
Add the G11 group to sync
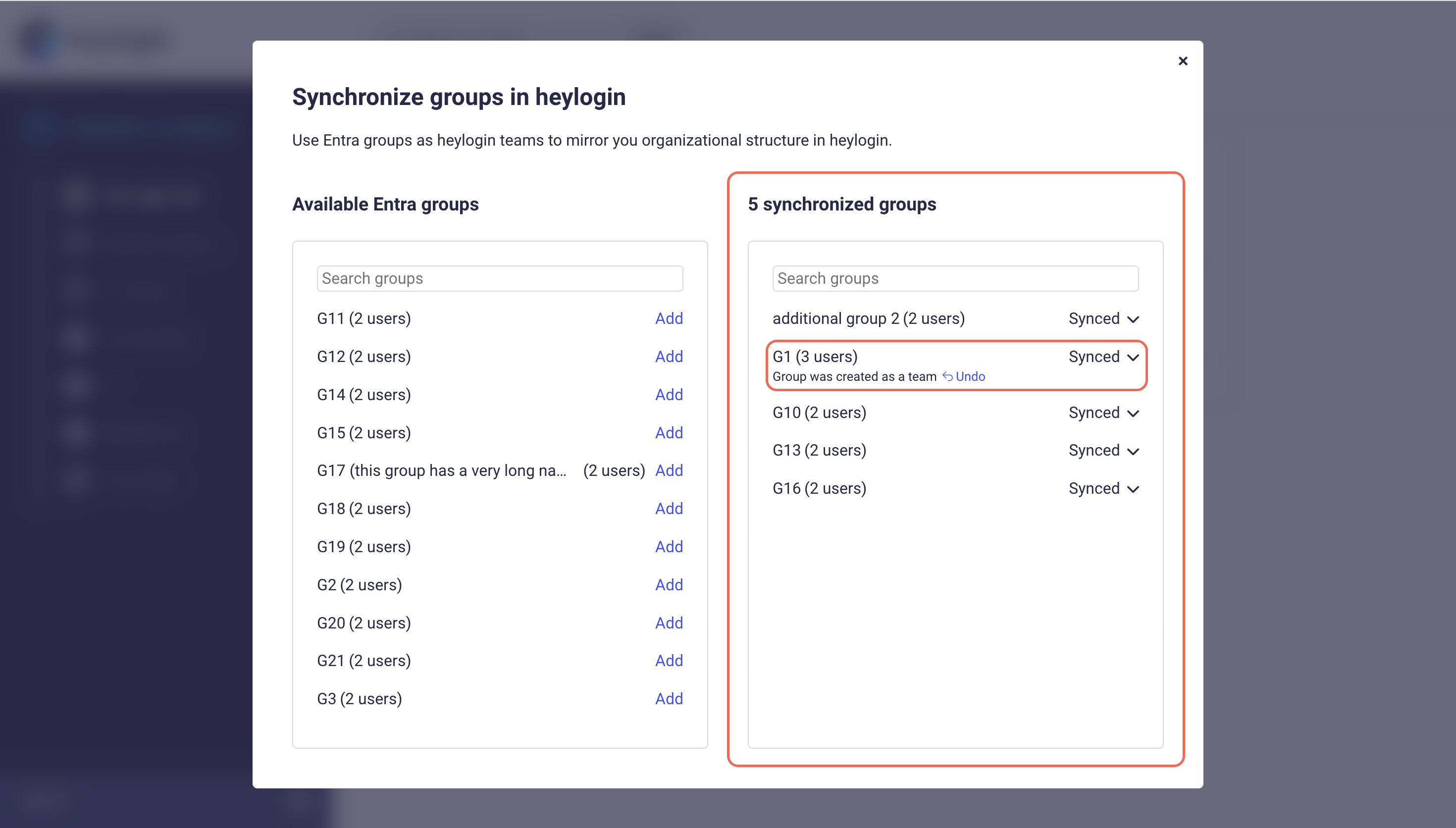pos(669,318)
